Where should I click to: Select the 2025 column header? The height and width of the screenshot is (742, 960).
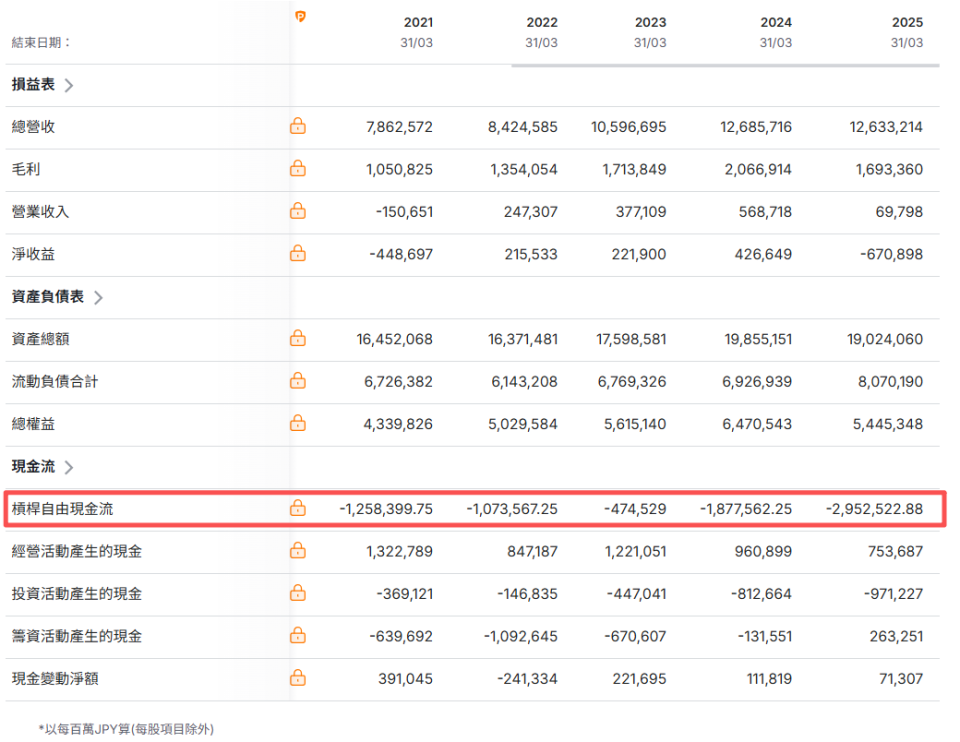click(907, 22)
